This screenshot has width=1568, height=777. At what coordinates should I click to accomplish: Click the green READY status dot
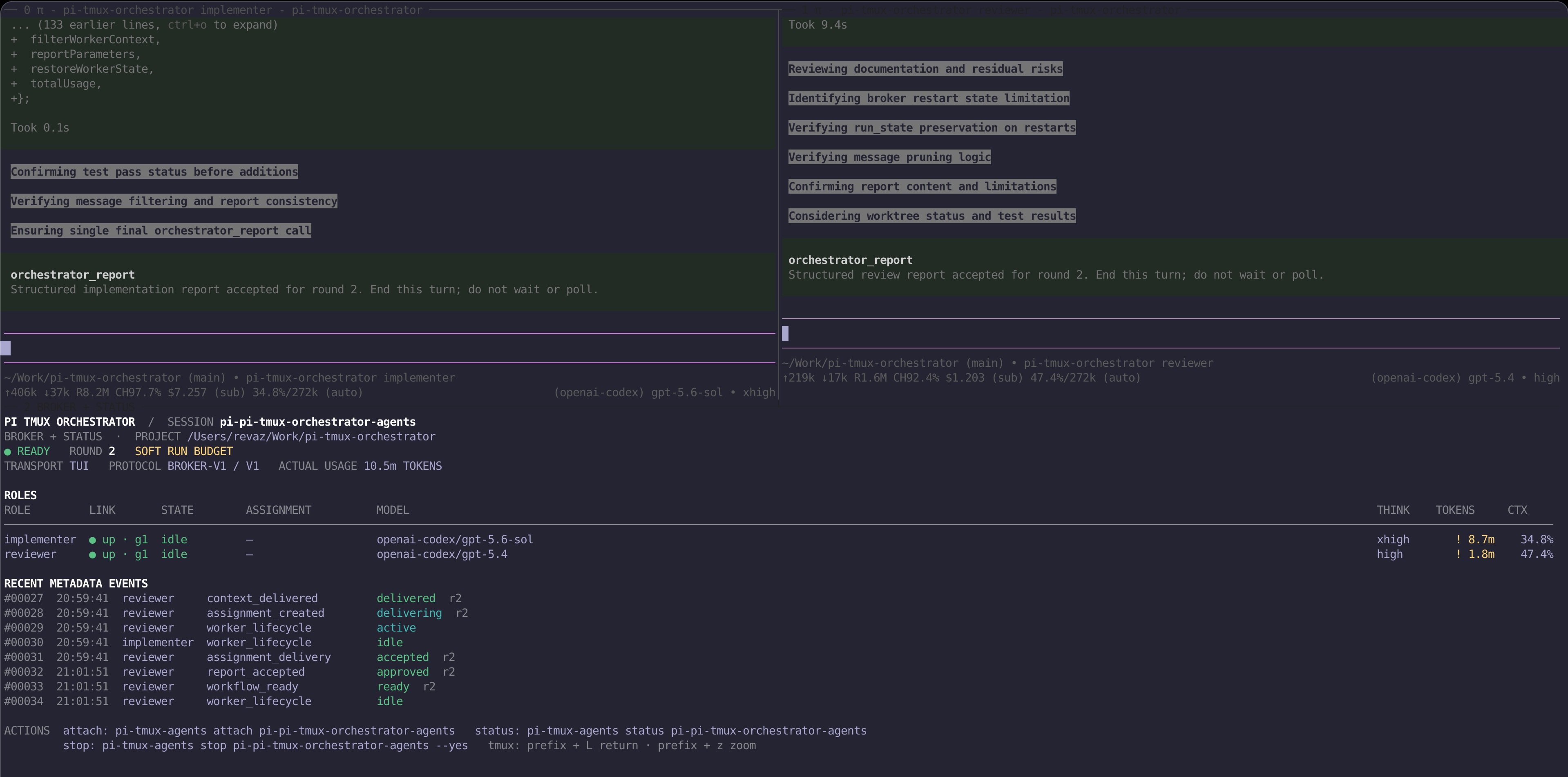7,452
